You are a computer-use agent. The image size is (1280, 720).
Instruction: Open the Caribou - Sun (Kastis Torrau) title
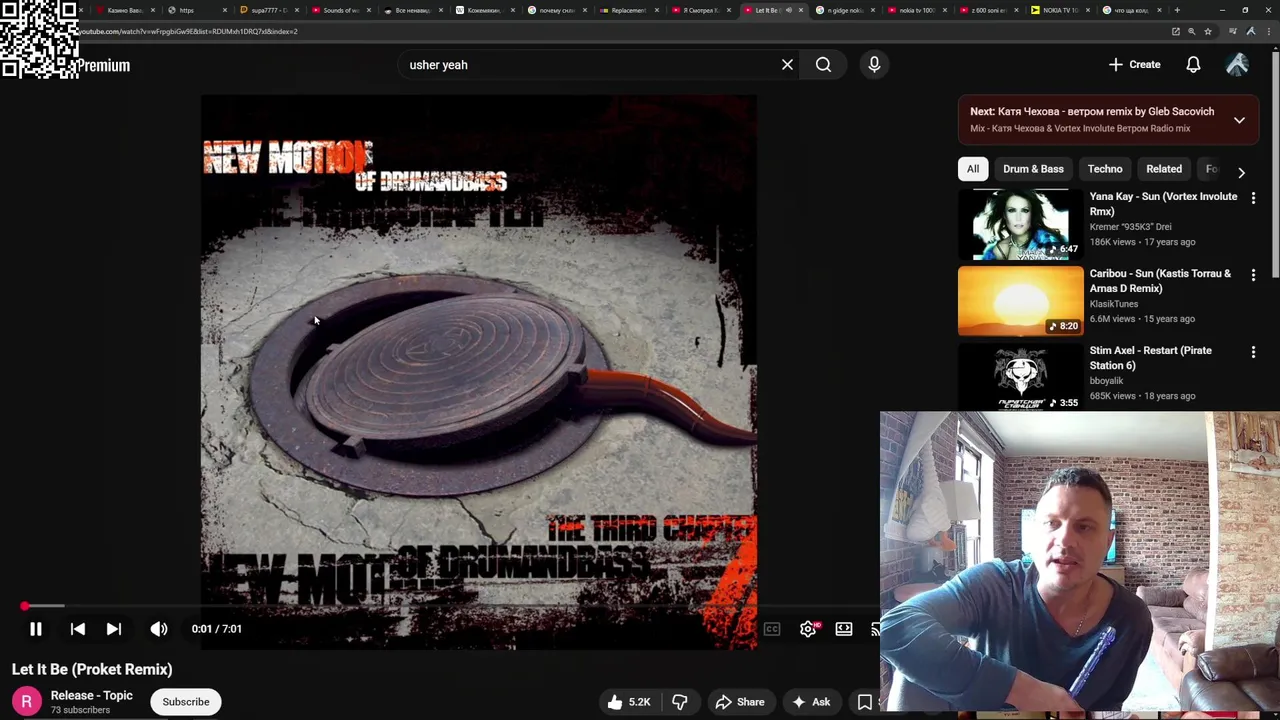[1160, 281]
